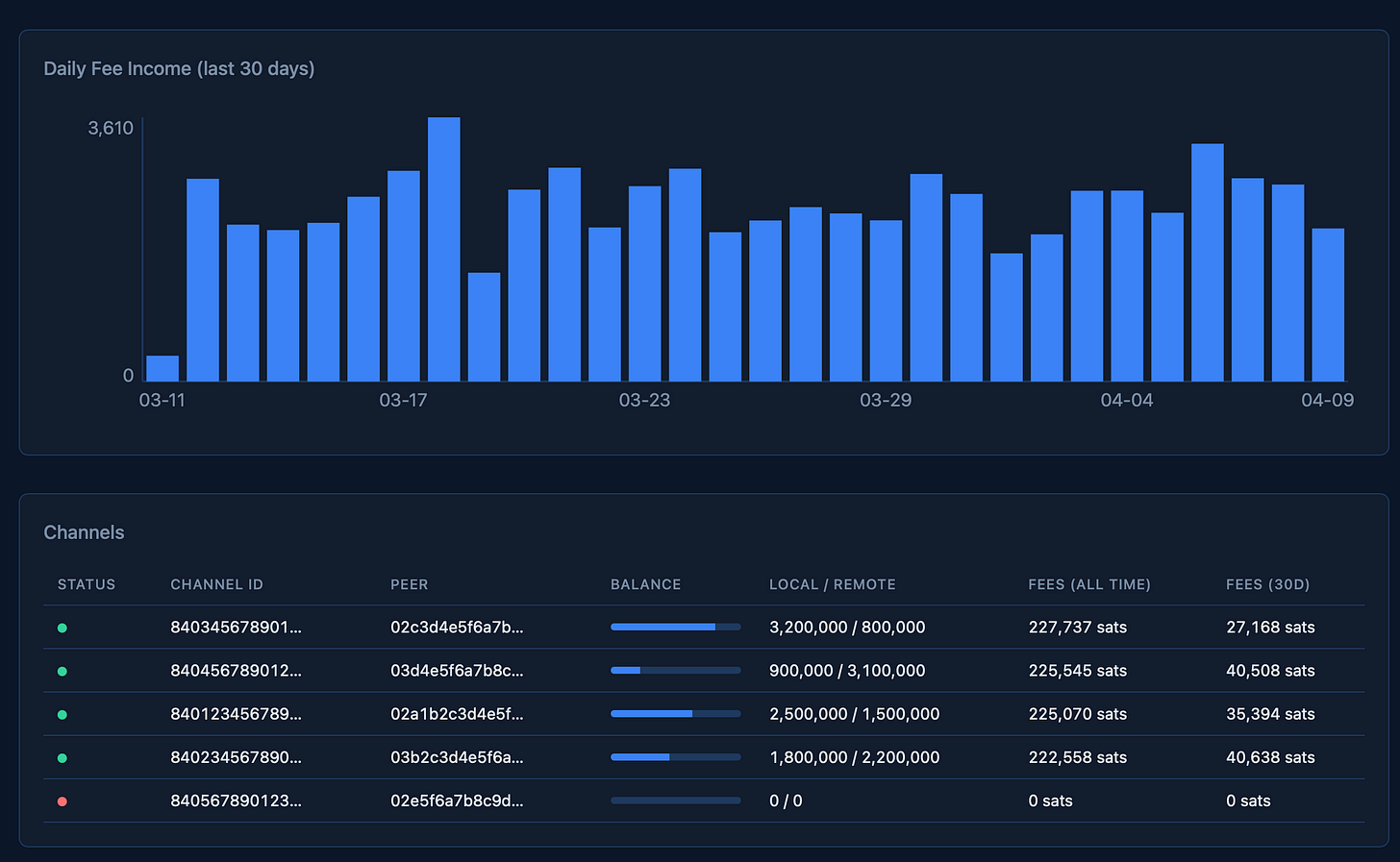Viewport: 1400px width, 862px height.
Task: Click channel ID 840123456789...
Action: point(236,714)
